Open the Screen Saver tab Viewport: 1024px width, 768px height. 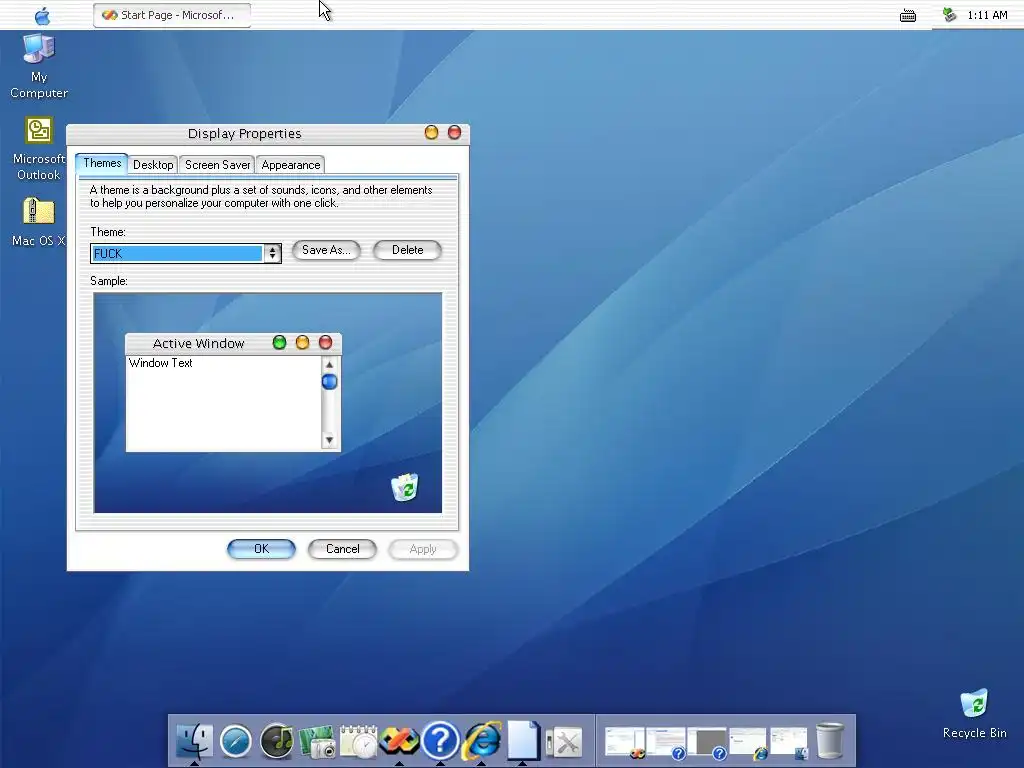coord(217,165)
